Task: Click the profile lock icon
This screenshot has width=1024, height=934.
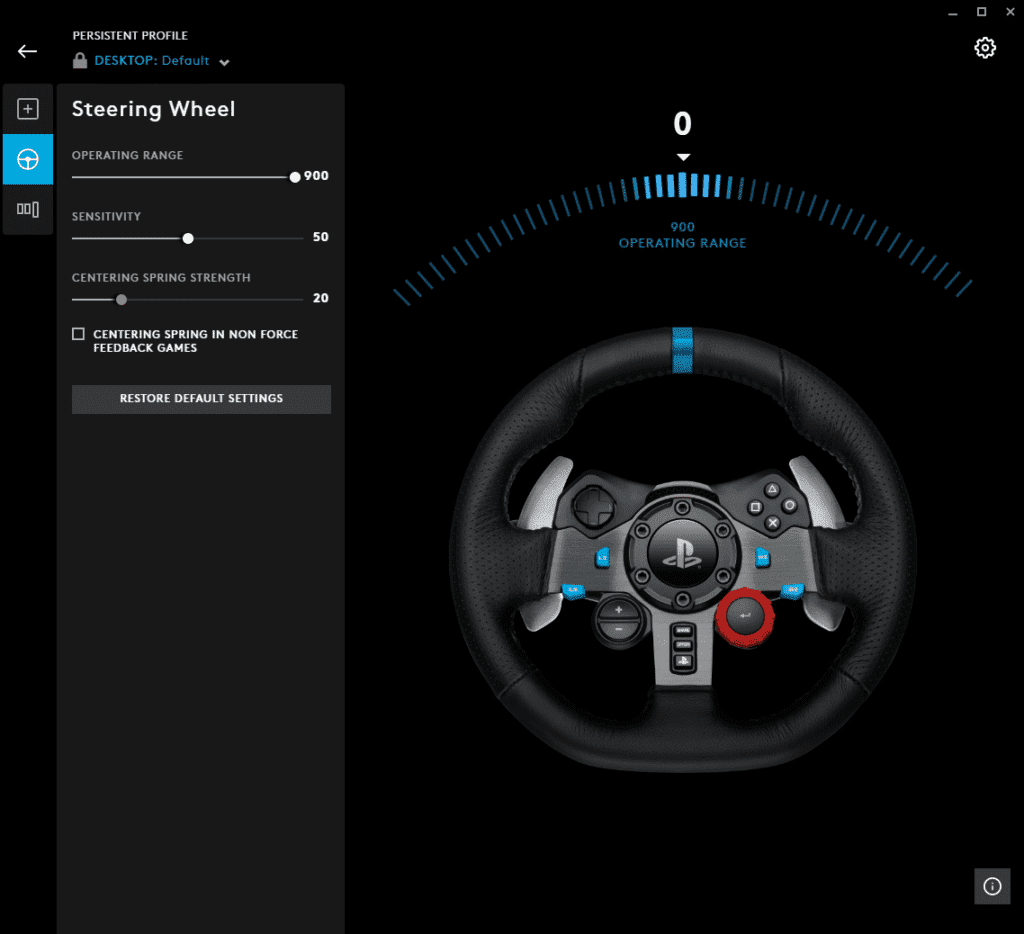Action: point(80,61)
